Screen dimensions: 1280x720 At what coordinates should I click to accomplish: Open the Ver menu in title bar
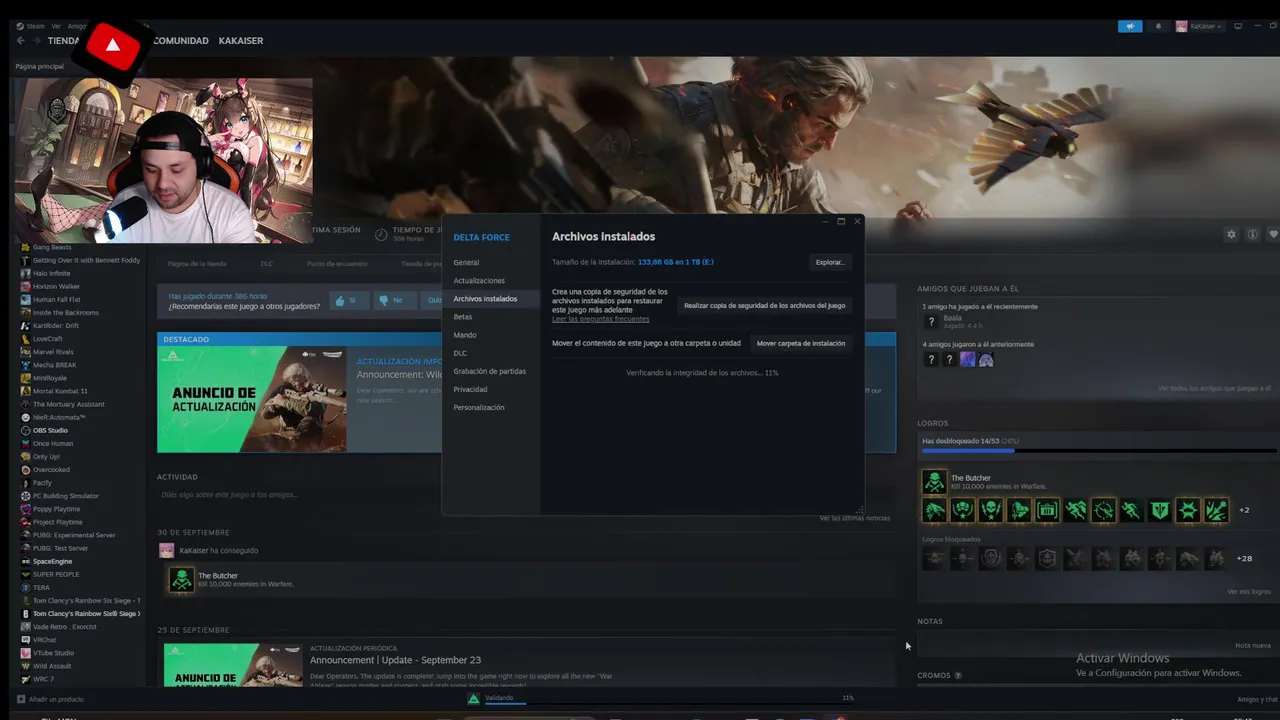point(56,26)
